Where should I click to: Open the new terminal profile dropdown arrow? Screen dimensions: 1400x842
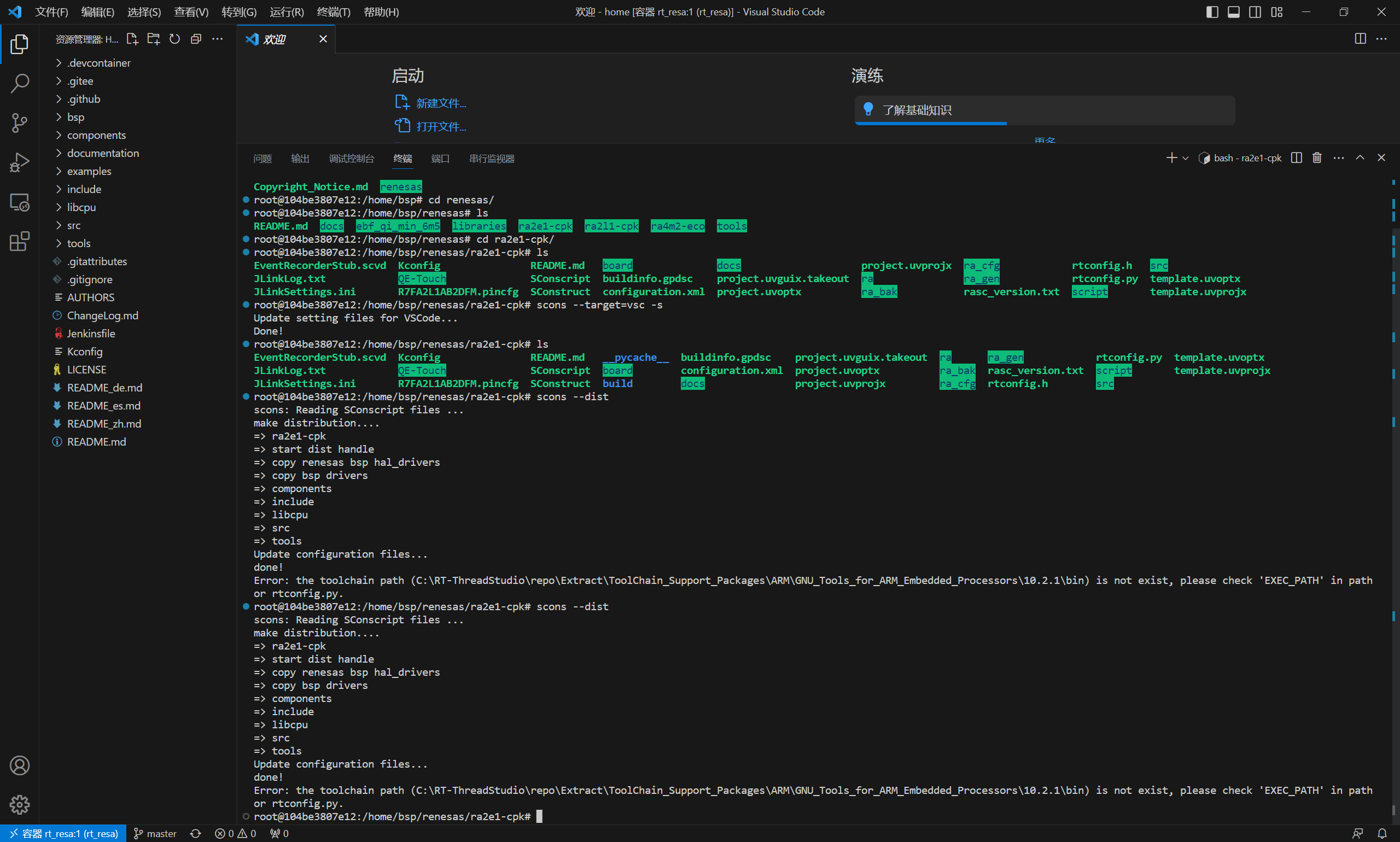pos(1186,159)
